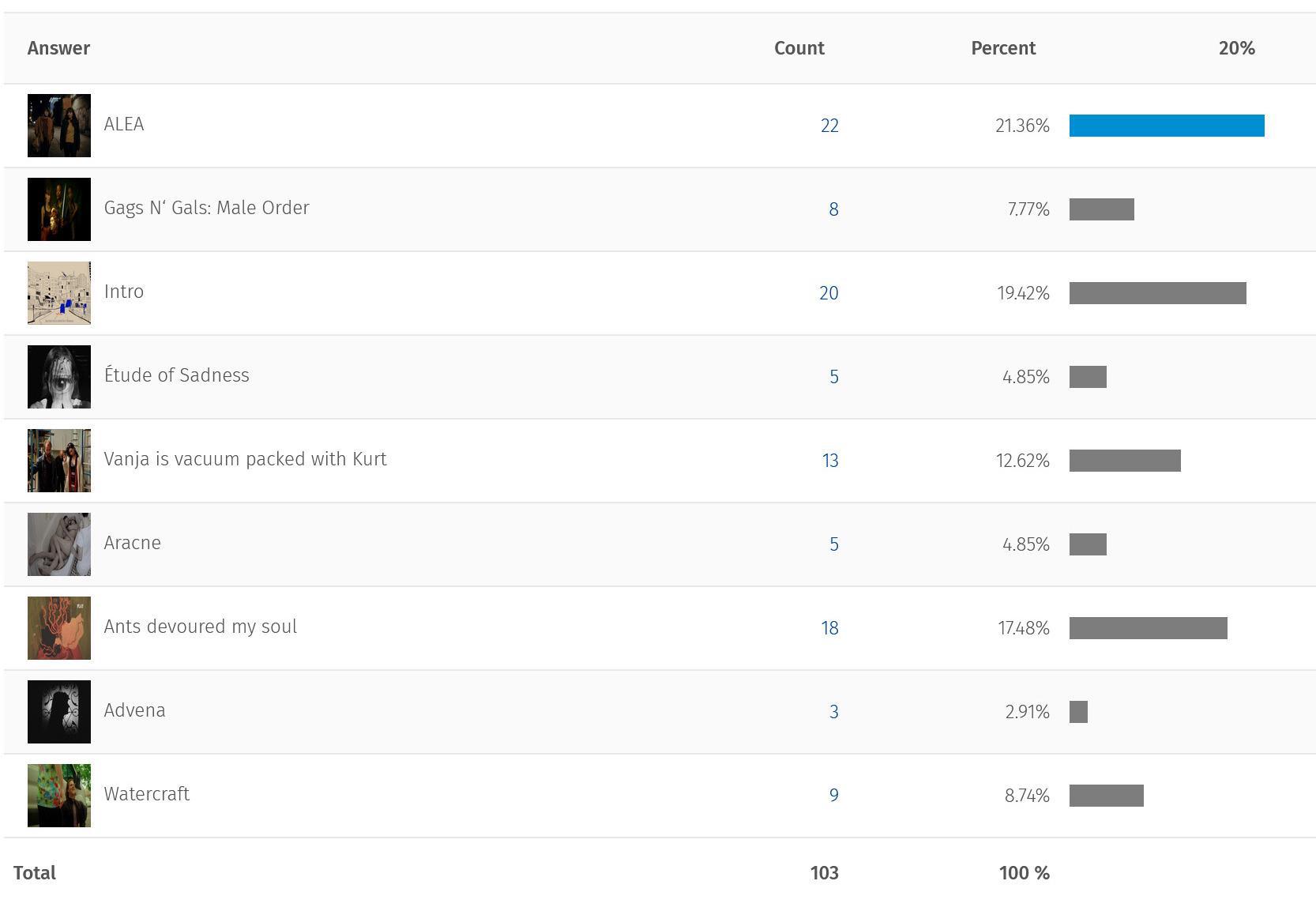The height and width of the screenshot is (911, 1316).
Task: Open the Étude of Sadness thumbnail
Action: (59, 377)
